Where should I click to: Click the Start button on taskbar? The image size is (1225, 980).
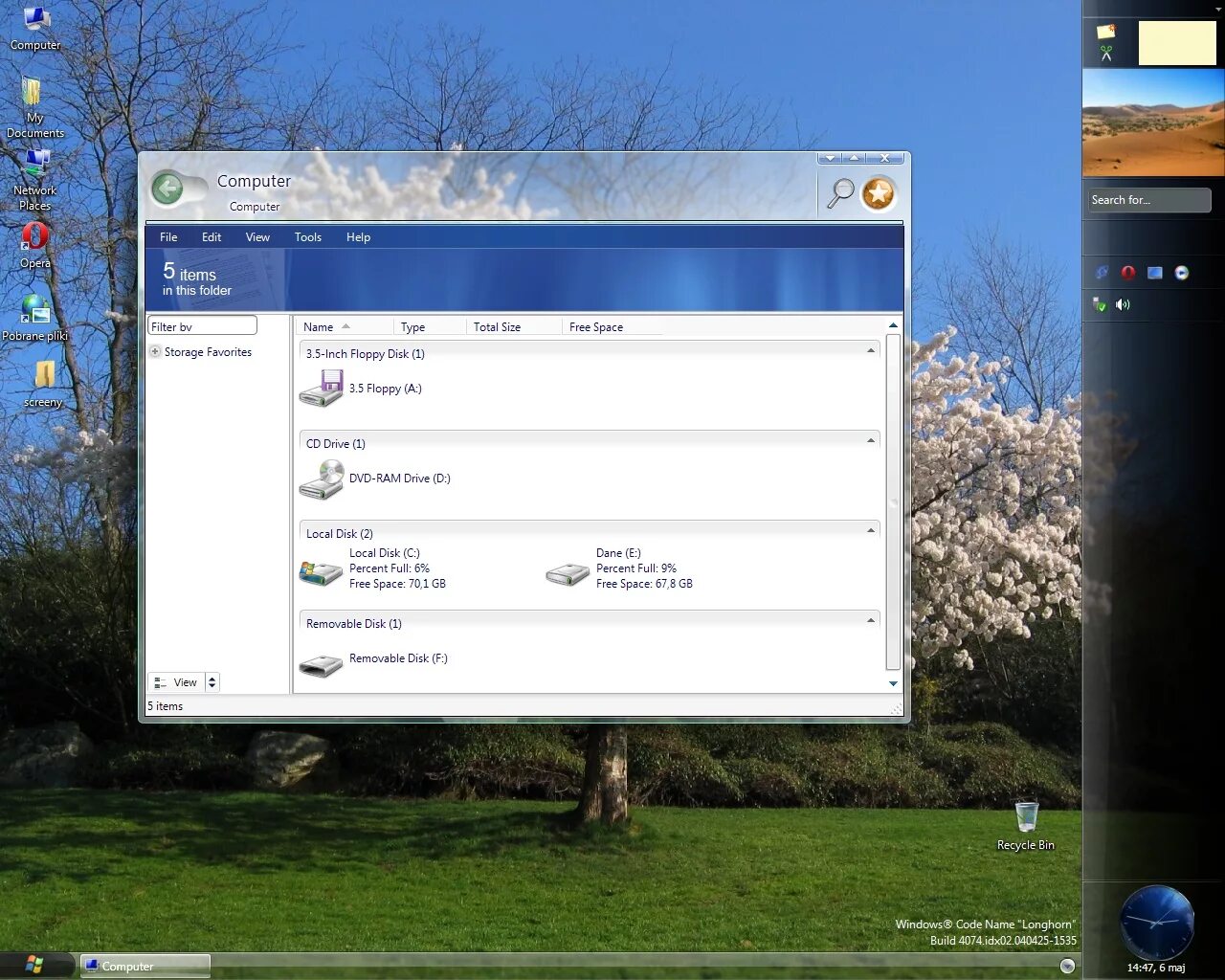(x=35, y=966)
